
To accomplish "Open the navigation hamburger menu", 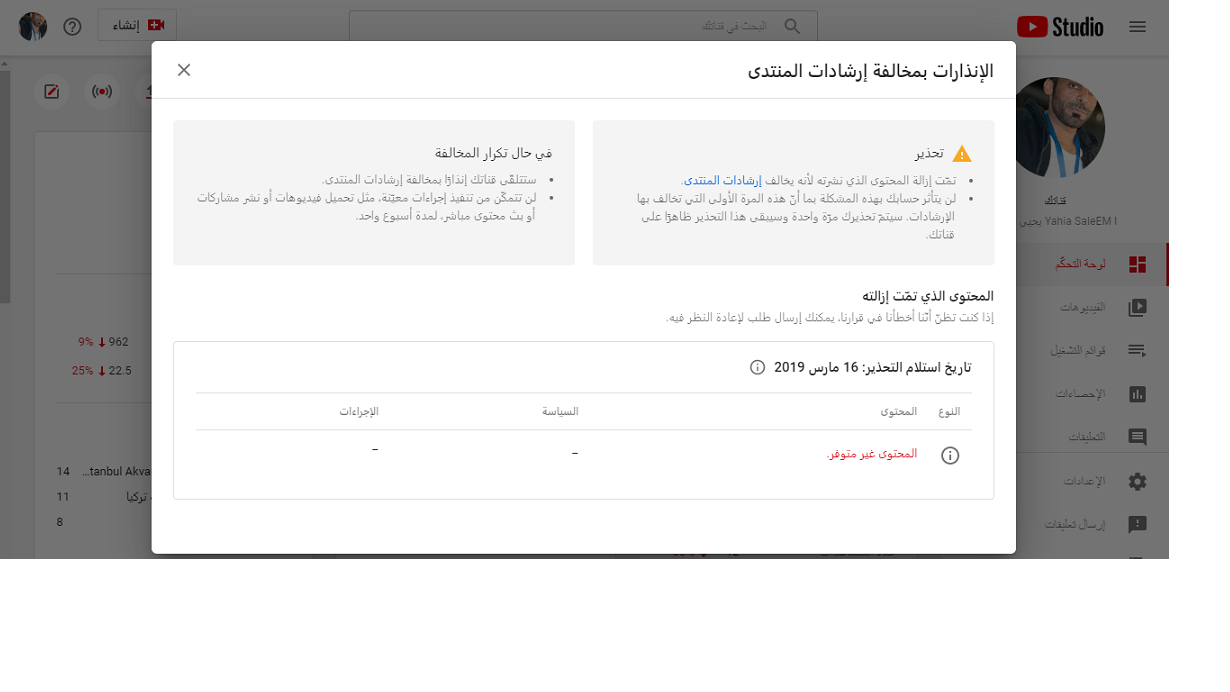I will pyautogui.click(x=1137, y=27).
